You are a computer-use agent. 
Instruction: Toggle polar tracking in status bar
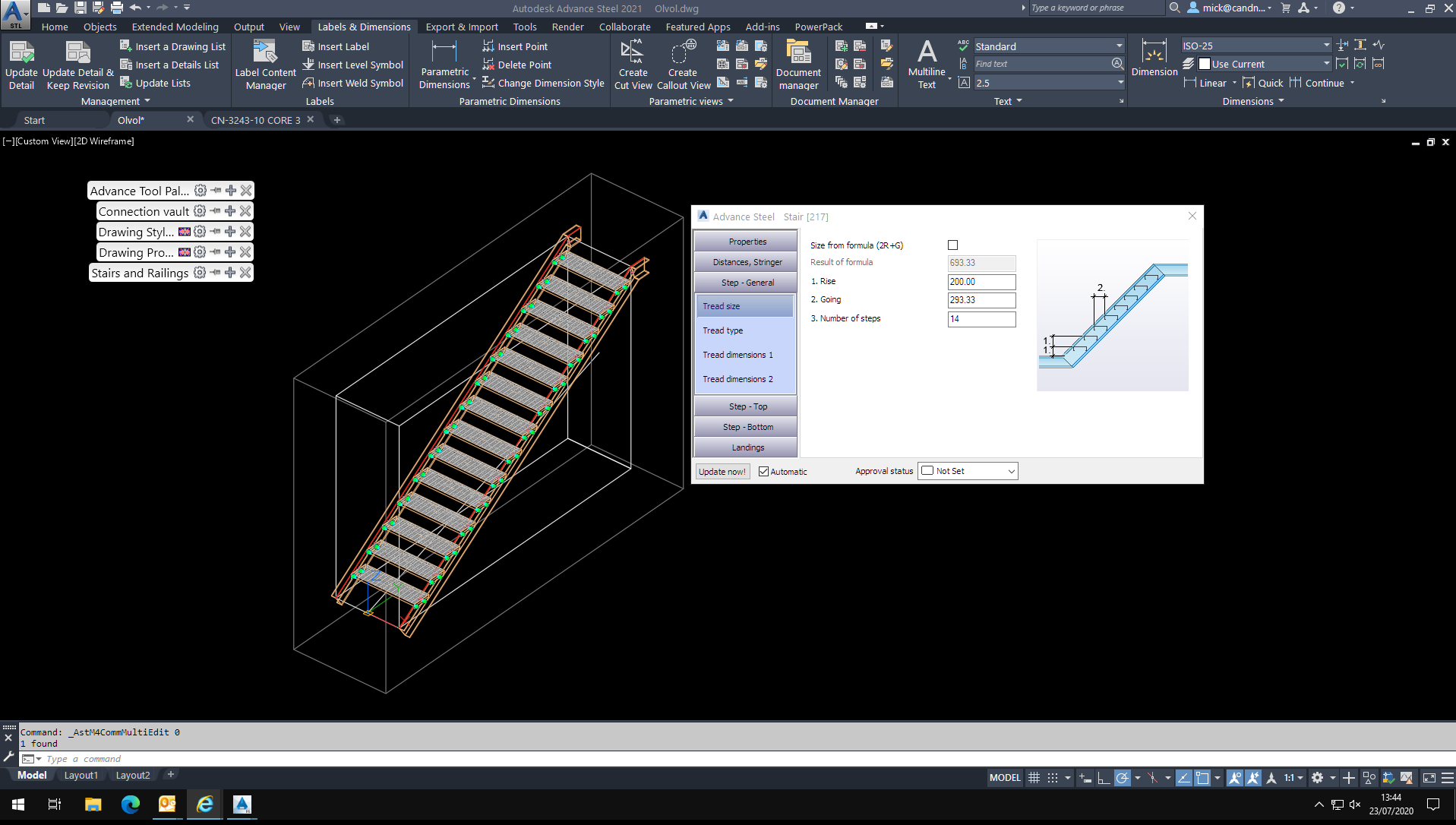[1122, 777]
